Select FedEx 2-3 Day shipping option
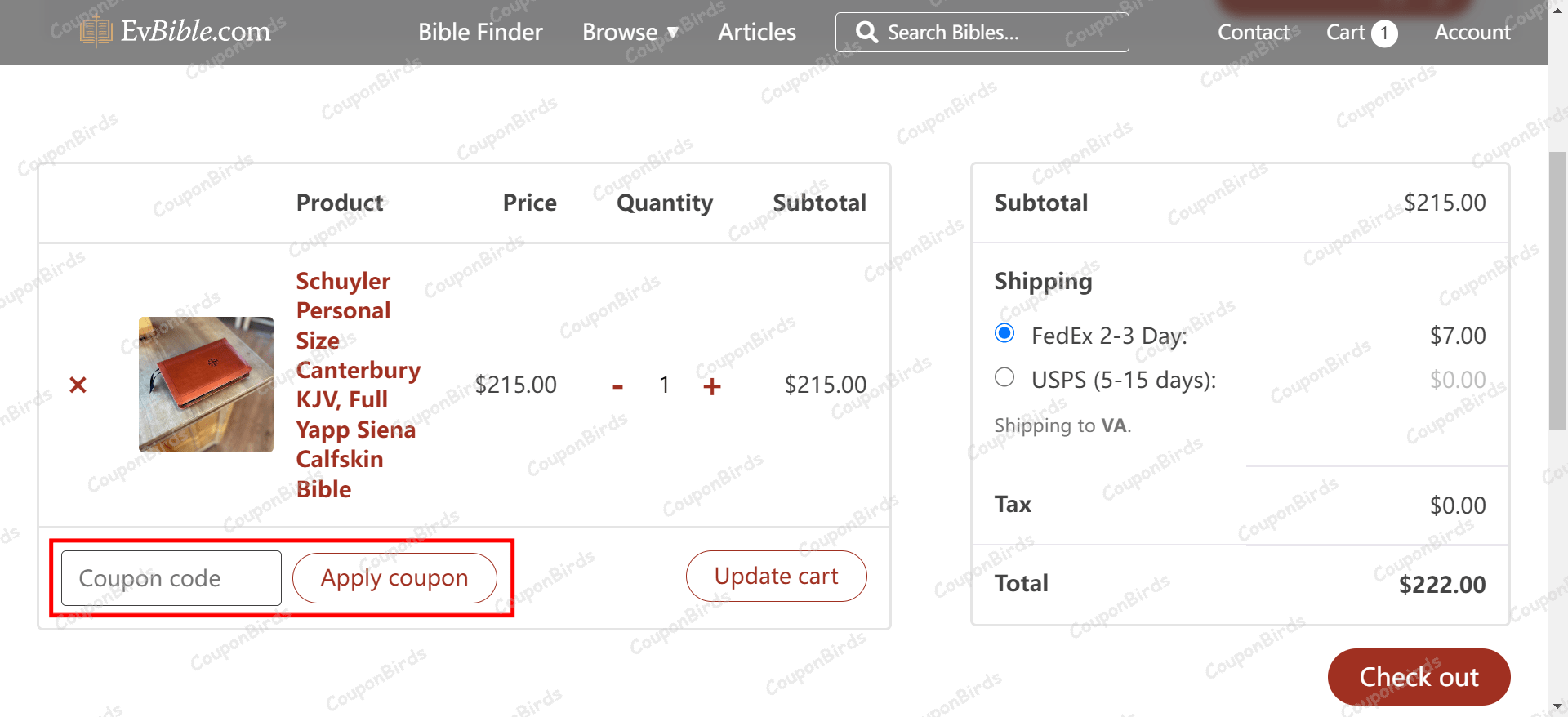 (1004, 333)
